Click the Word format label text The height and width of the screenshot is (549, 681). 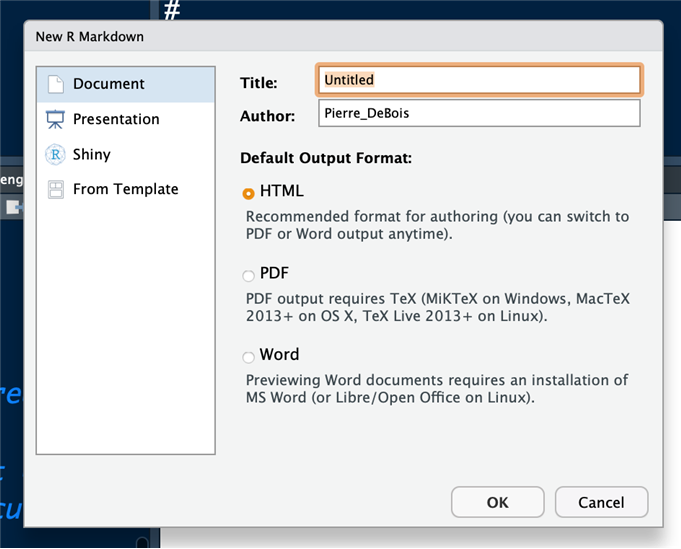279,355
